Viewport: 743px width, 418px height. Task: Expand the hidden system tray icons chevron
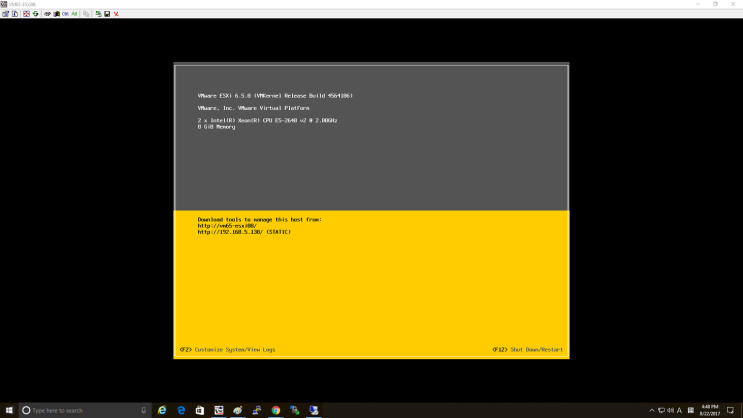(652, 410)
